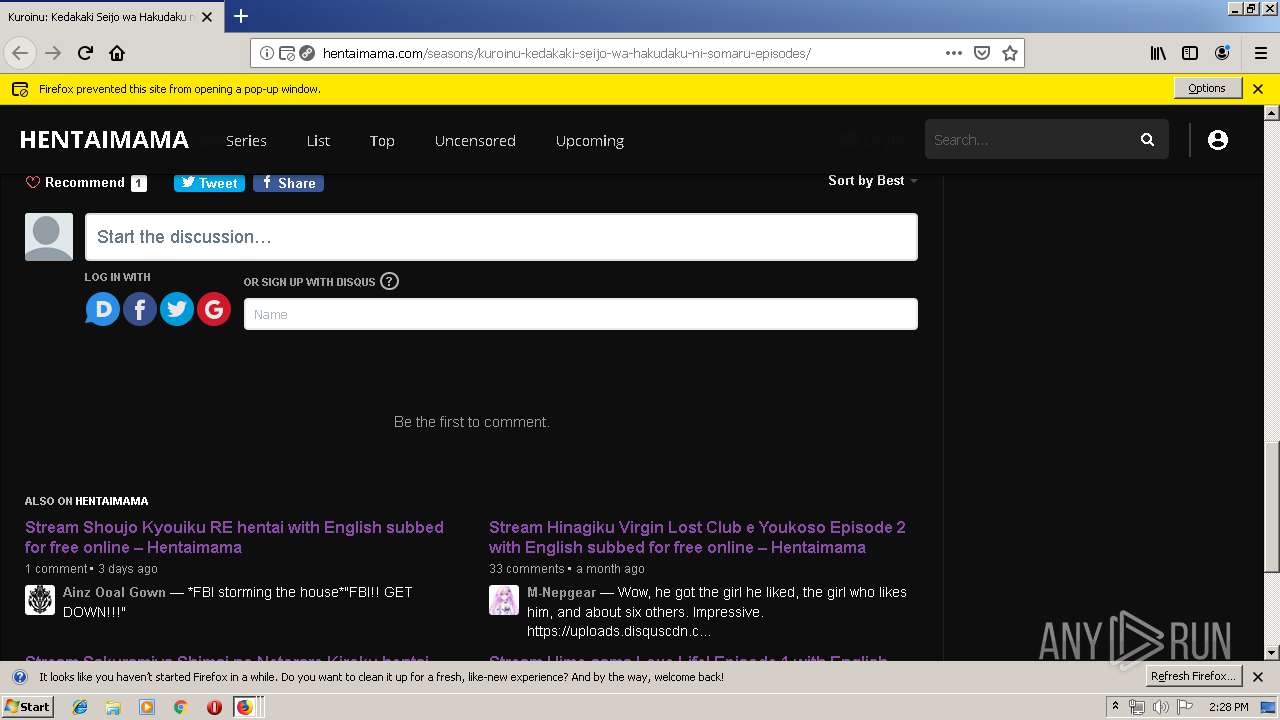Open Ainz Ooal Gown's profile name link

tap(114, 592)
